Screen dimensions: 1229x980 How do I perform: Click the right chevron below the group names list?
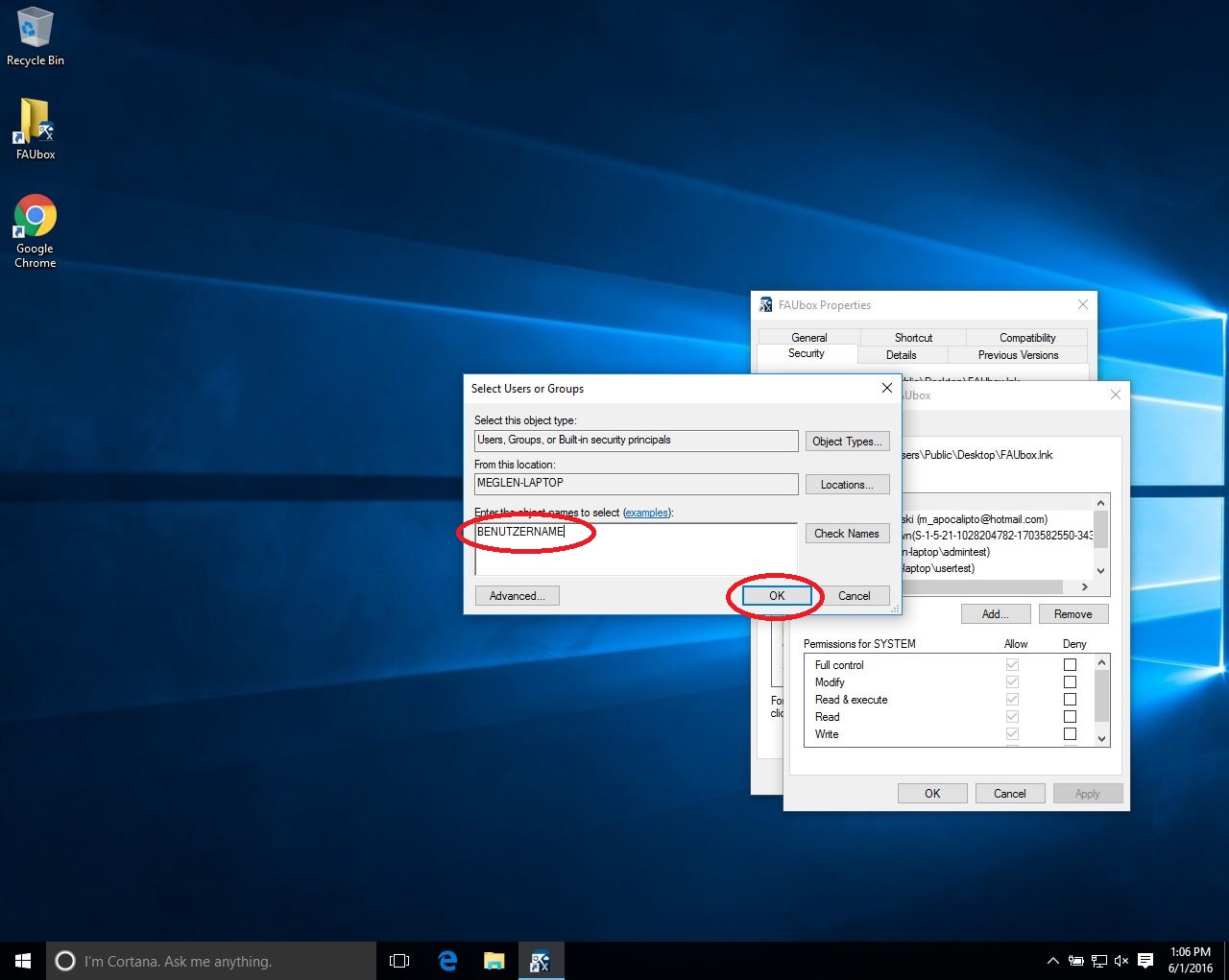click(1083, 586)
